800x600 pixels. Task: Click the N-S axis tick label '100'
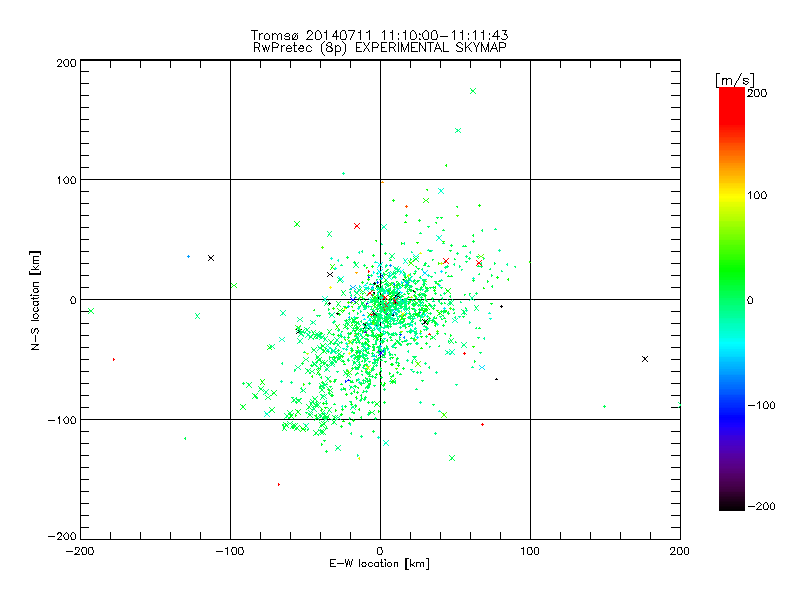66,180
